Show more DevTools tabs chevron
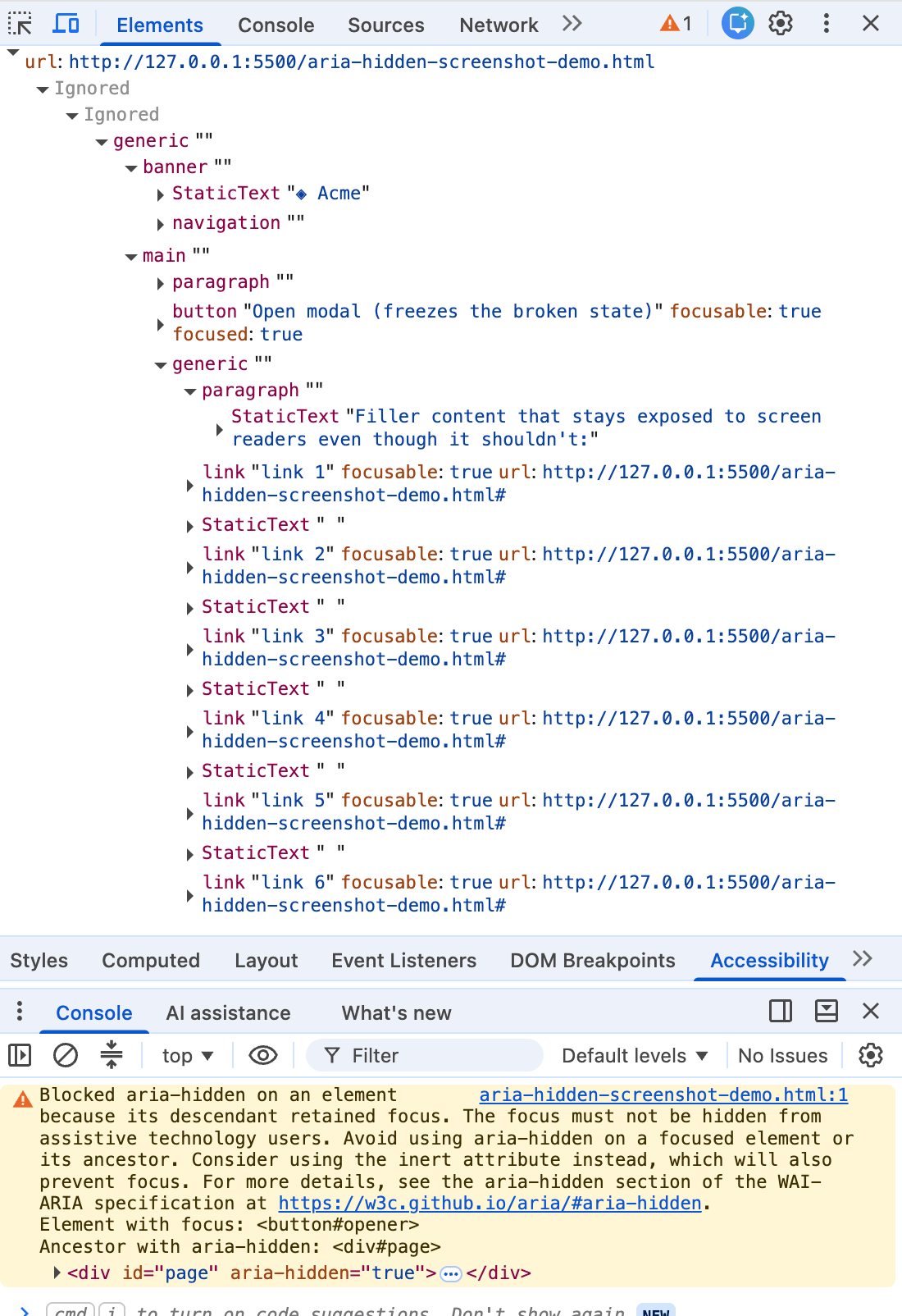Screen dimensions: 902x1316 (572, 24)
